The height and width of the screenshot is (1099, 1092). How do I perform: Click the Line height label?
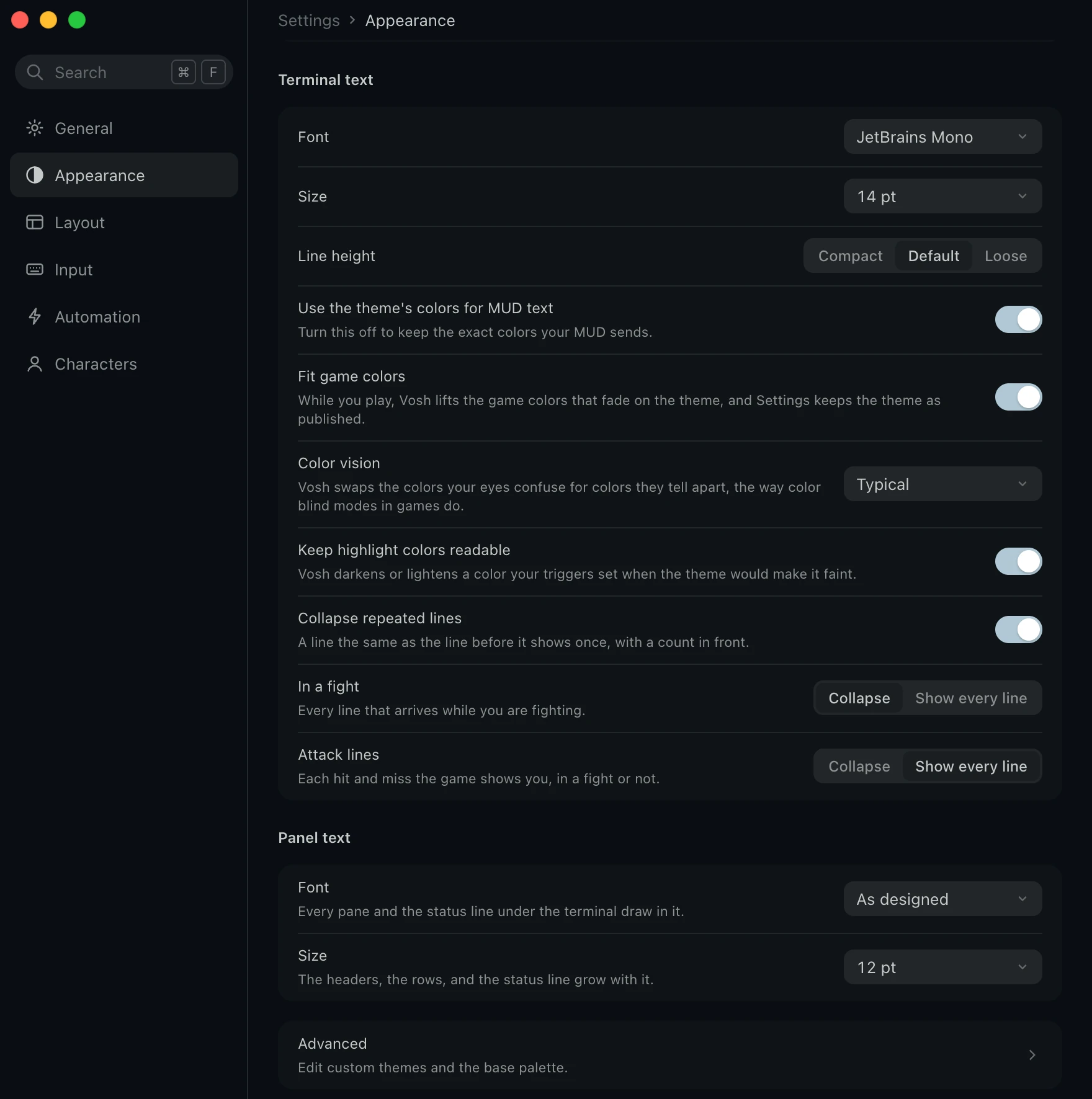[336, 256]
